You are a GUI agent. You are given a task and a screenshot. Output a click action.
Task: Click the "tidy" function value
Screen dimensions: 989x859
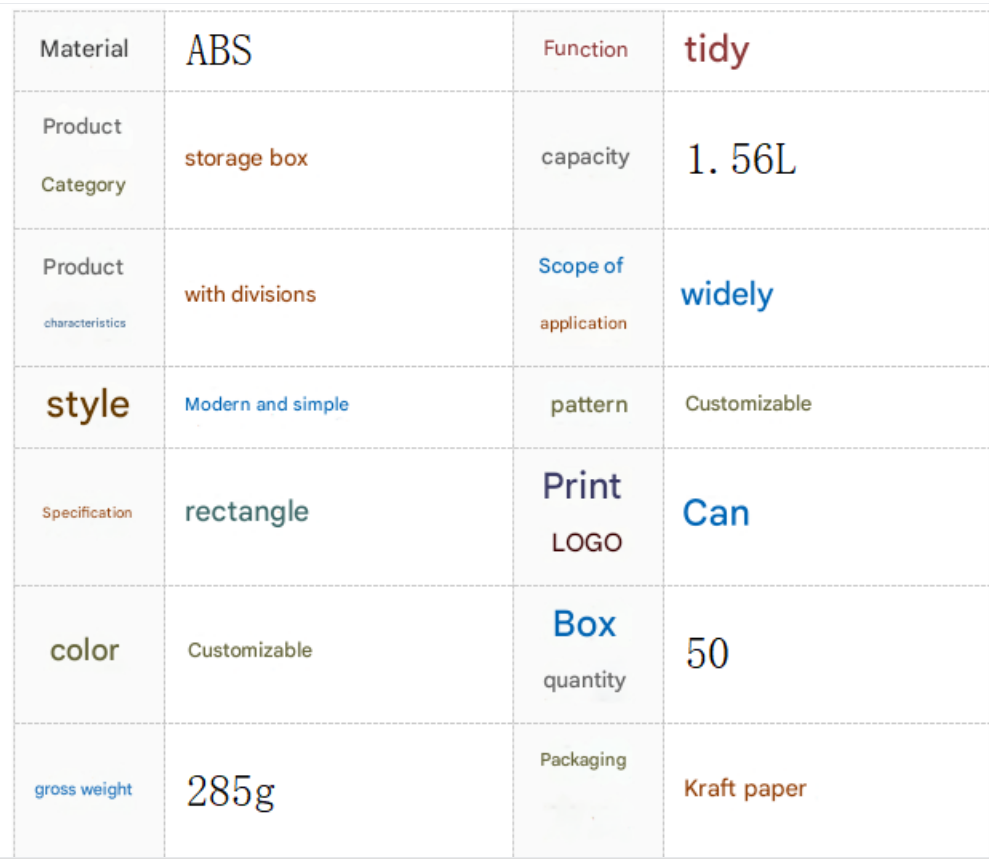point(716,50)
